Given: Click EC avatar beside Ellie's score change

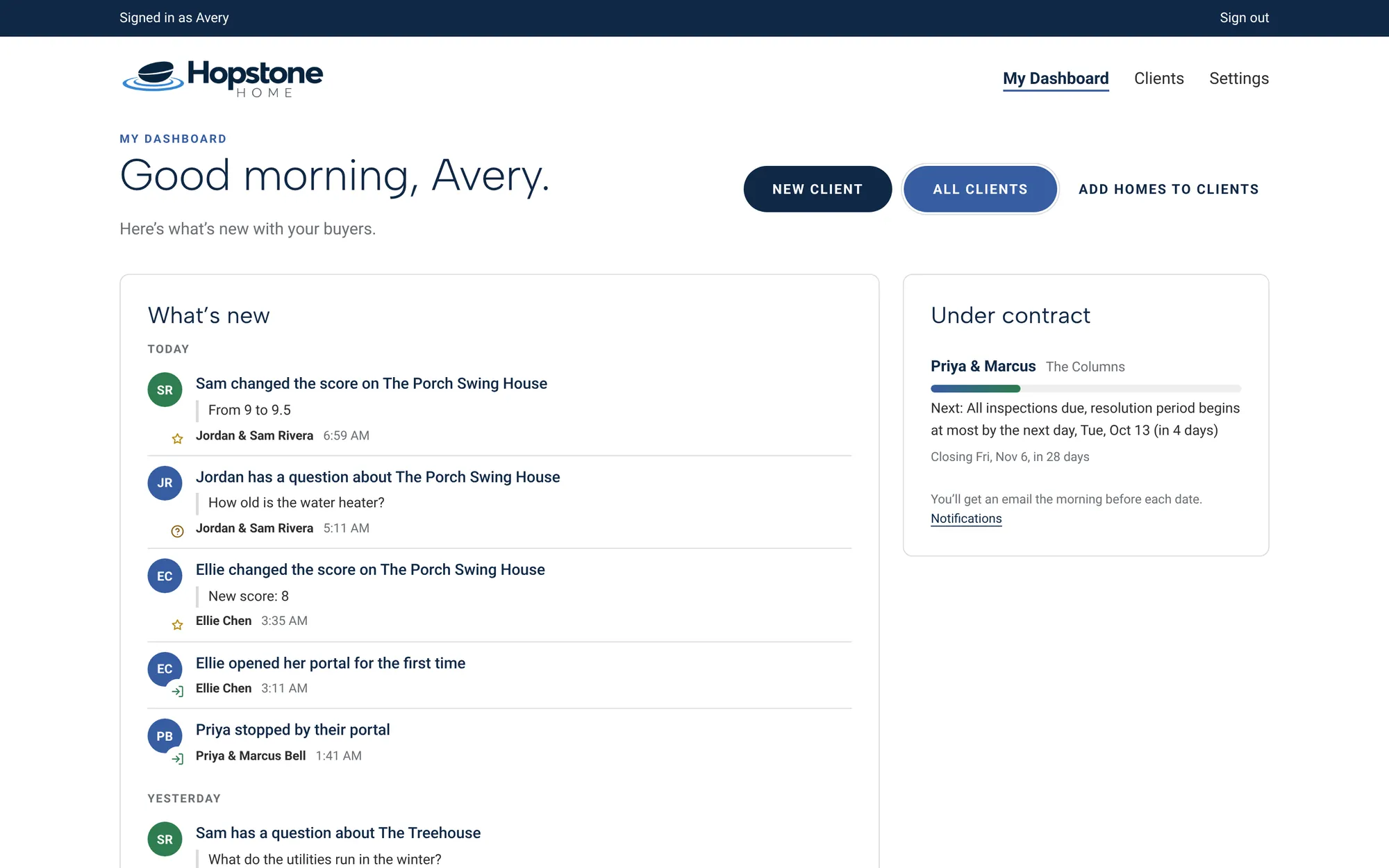Looking at the screenshot, I should (x=165, y=576).
